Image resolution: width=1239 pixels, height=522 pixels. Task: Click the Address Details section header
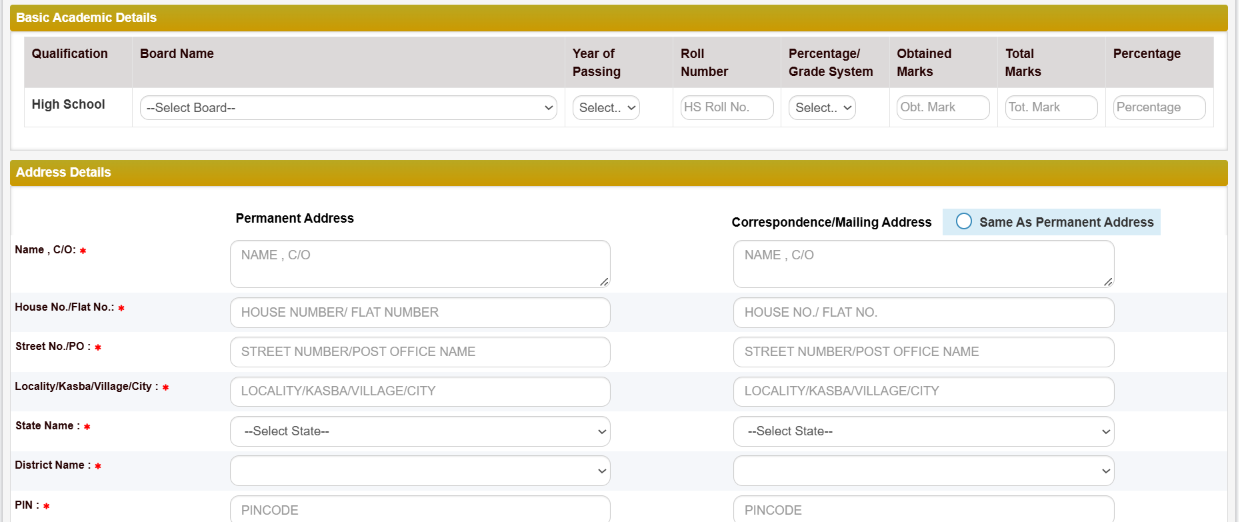click(619, 173)
